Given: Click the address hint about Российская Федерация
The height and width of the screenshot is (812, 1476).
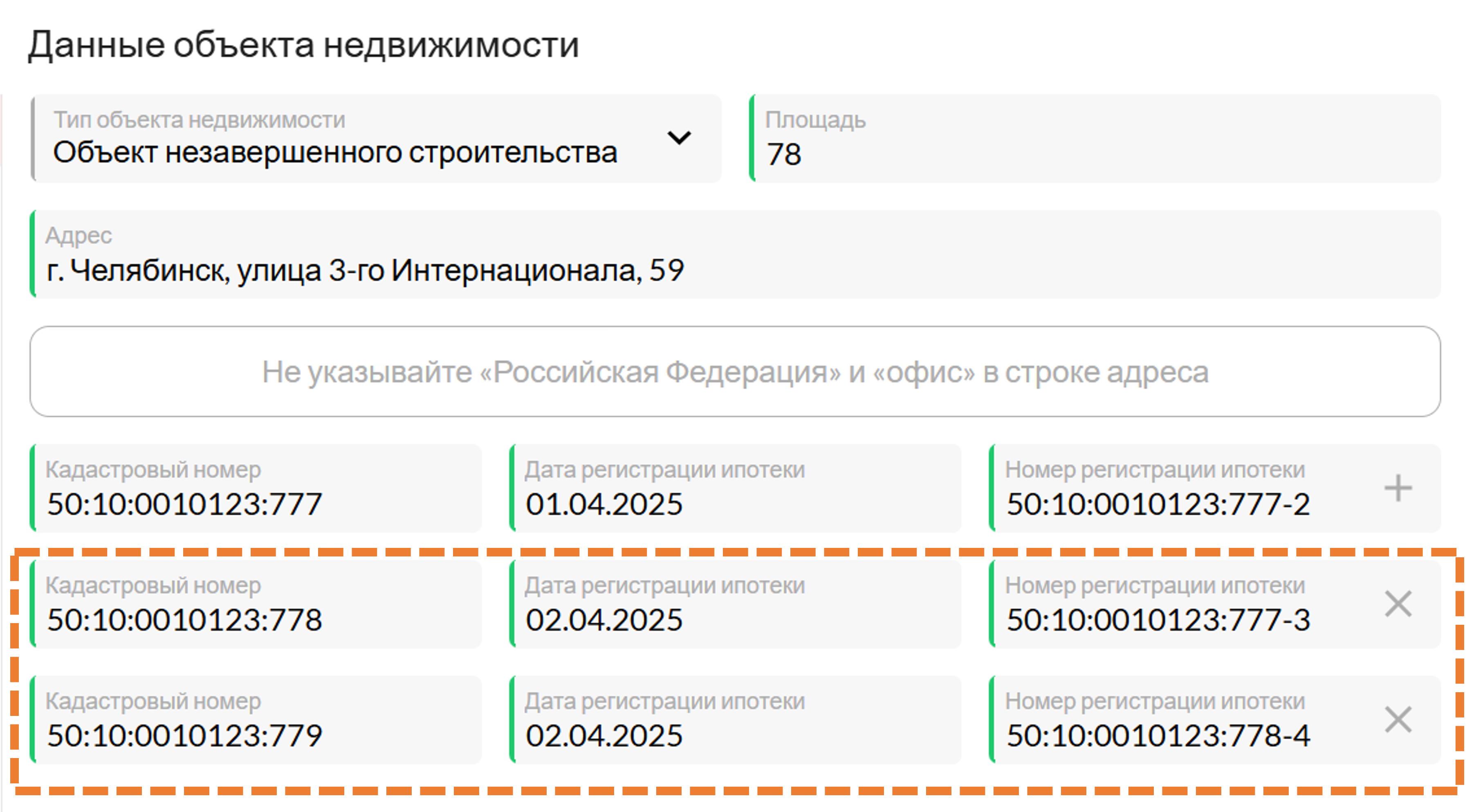Looking at the screenshot, I should click(735, 372).
